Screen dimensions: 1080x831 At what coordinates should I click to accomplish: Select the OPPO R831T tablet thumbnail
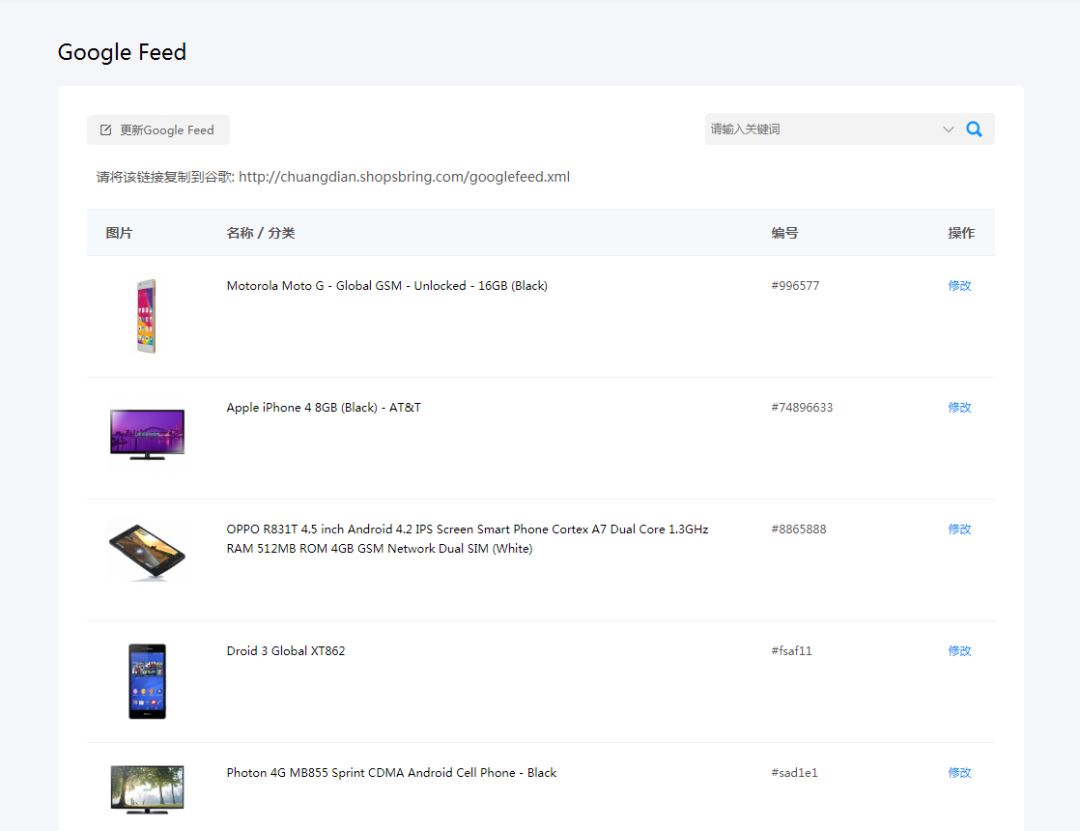click(147, 551)
